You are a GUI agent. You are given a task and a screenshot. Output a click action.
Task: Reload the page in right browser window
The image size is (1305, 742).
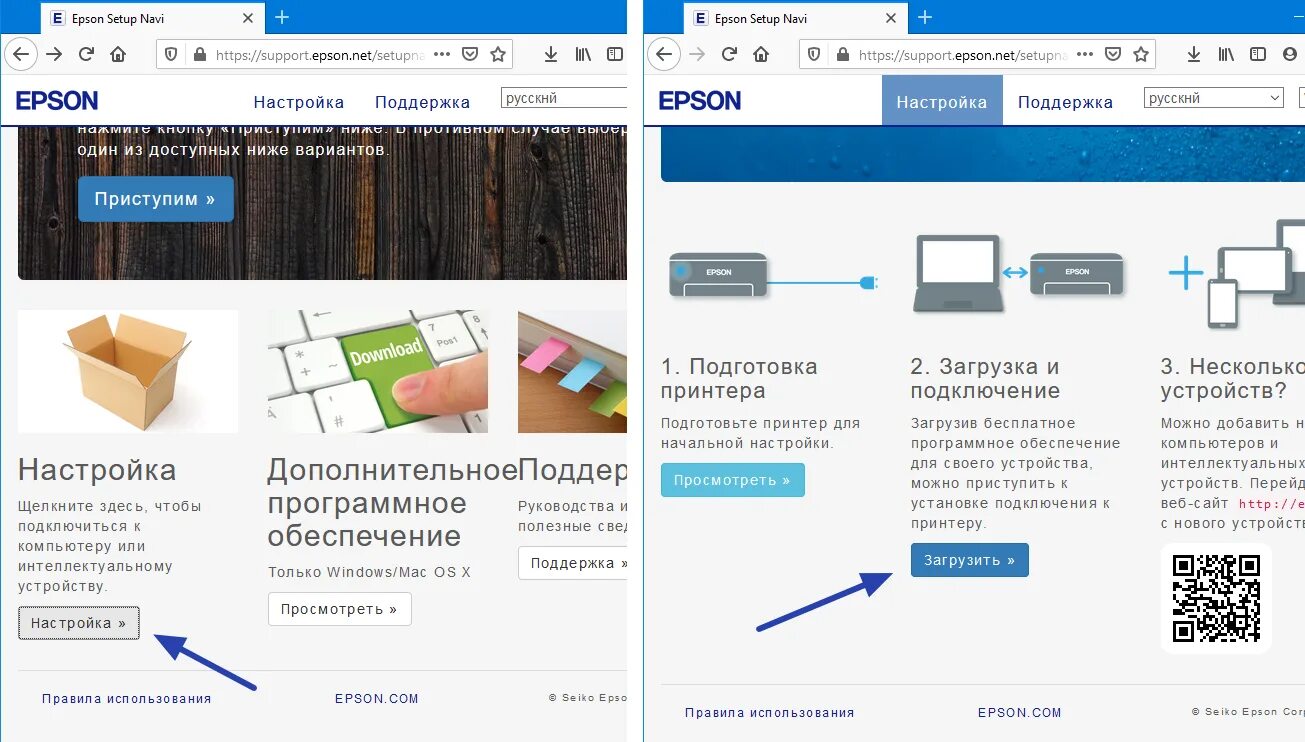coord(730,54)
